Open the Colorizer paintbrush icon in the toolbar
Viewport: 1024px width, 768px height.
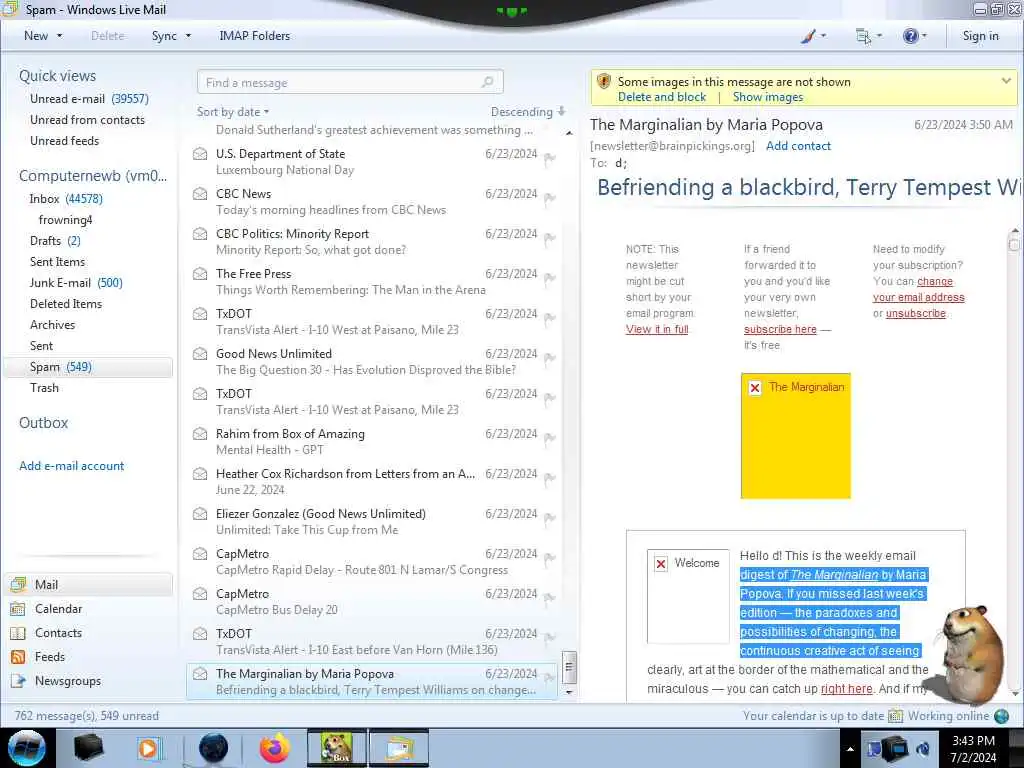808,37
